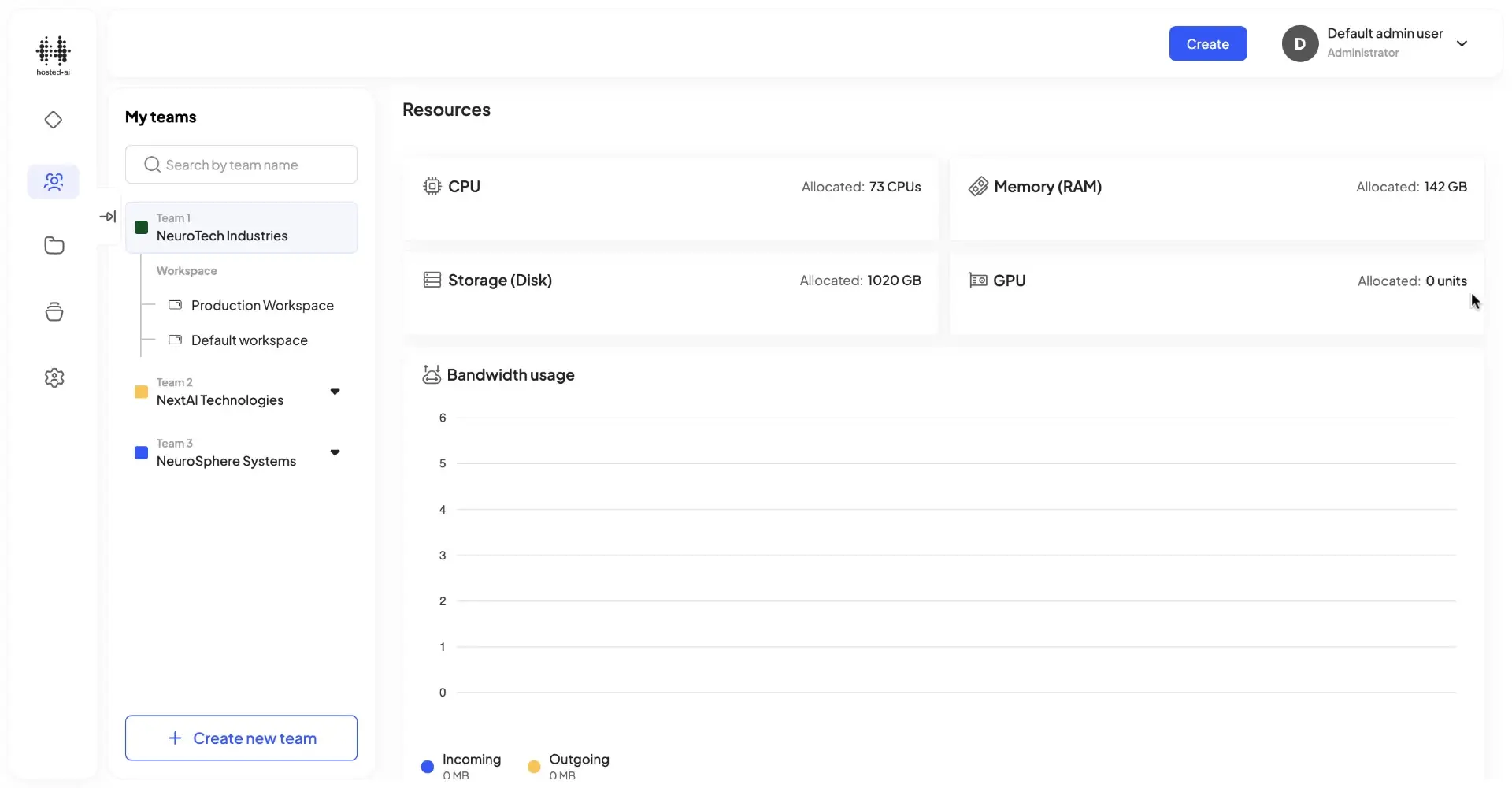Click Create new team
1512x788 pixels.
(x=241, y=738)
